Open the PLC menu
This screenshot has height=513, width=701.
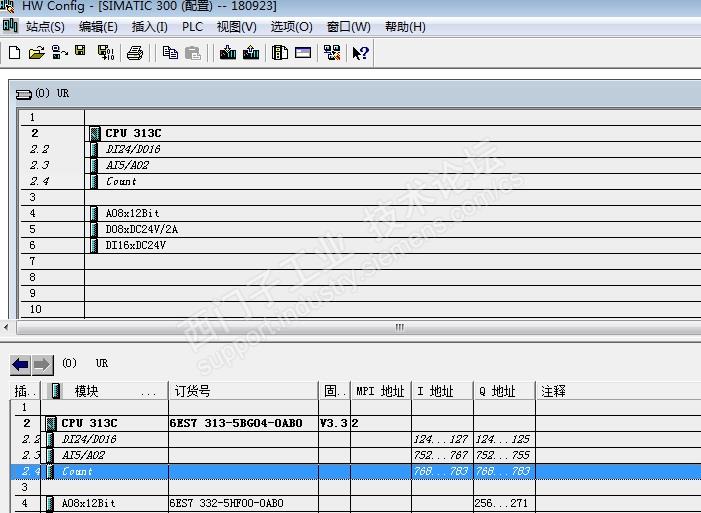coord(192,27)
